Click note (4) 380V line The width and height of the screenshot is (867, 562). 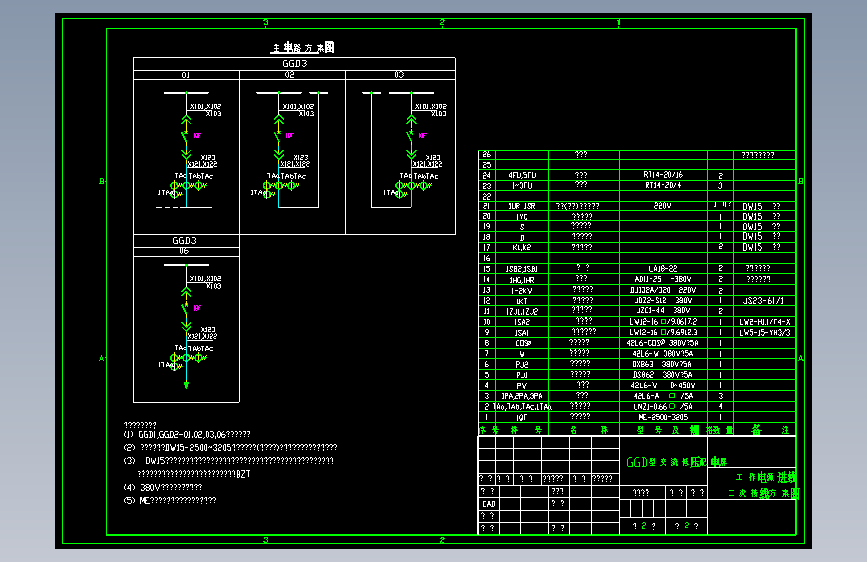163,487
